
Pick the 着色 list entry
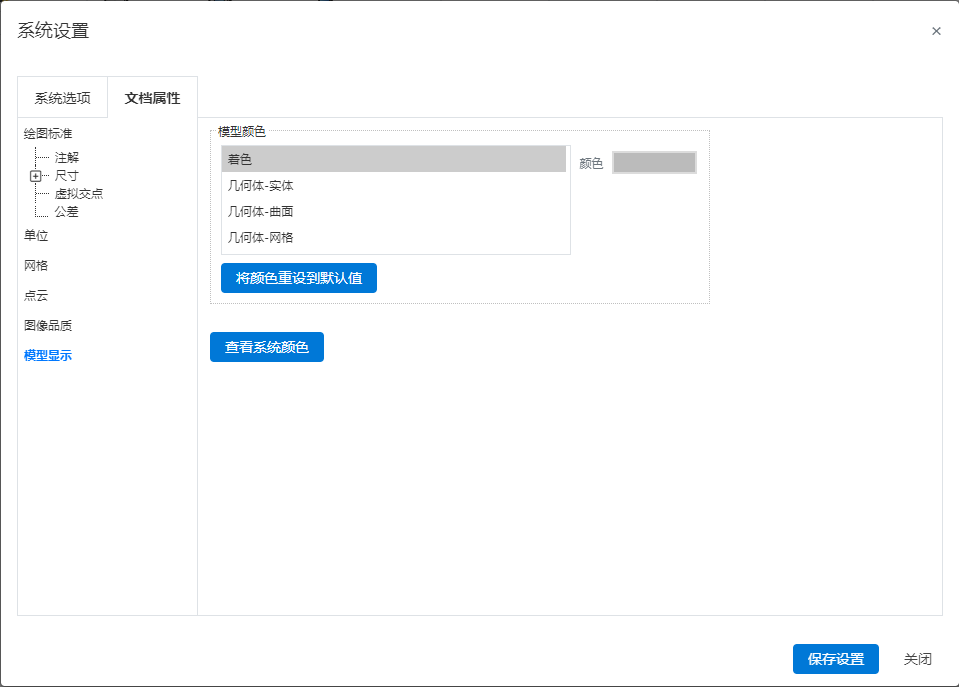click(394, 159)
